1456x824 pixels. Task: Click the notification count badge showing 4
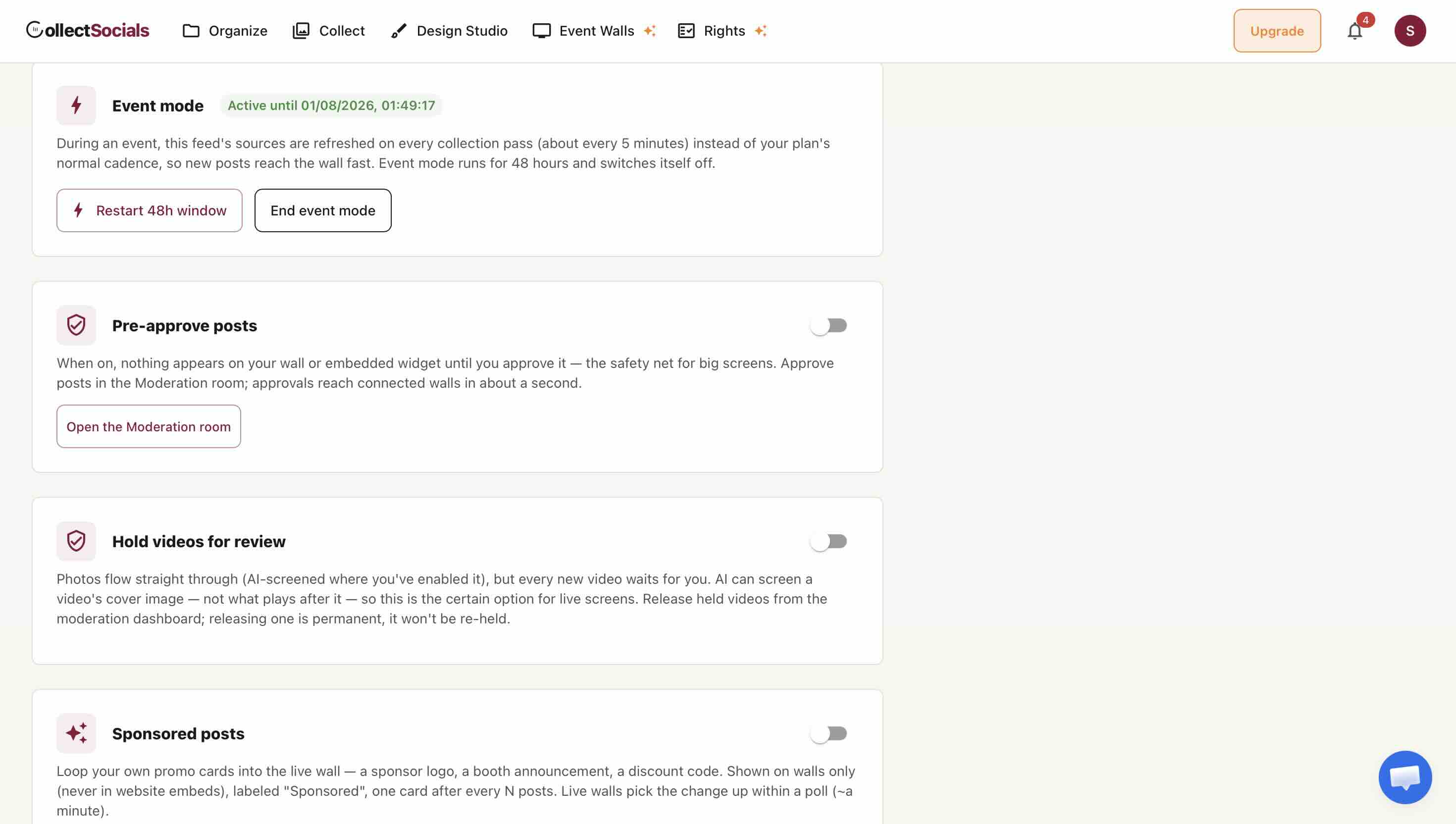(1365, 20)
